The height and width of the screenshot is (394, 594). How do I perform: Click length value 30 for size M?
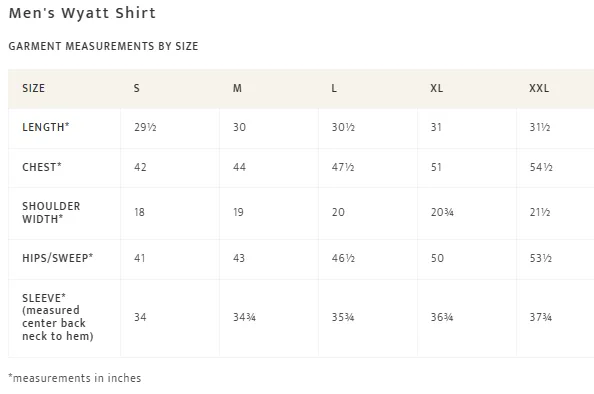pyautogui.click(x=239, y=127)
